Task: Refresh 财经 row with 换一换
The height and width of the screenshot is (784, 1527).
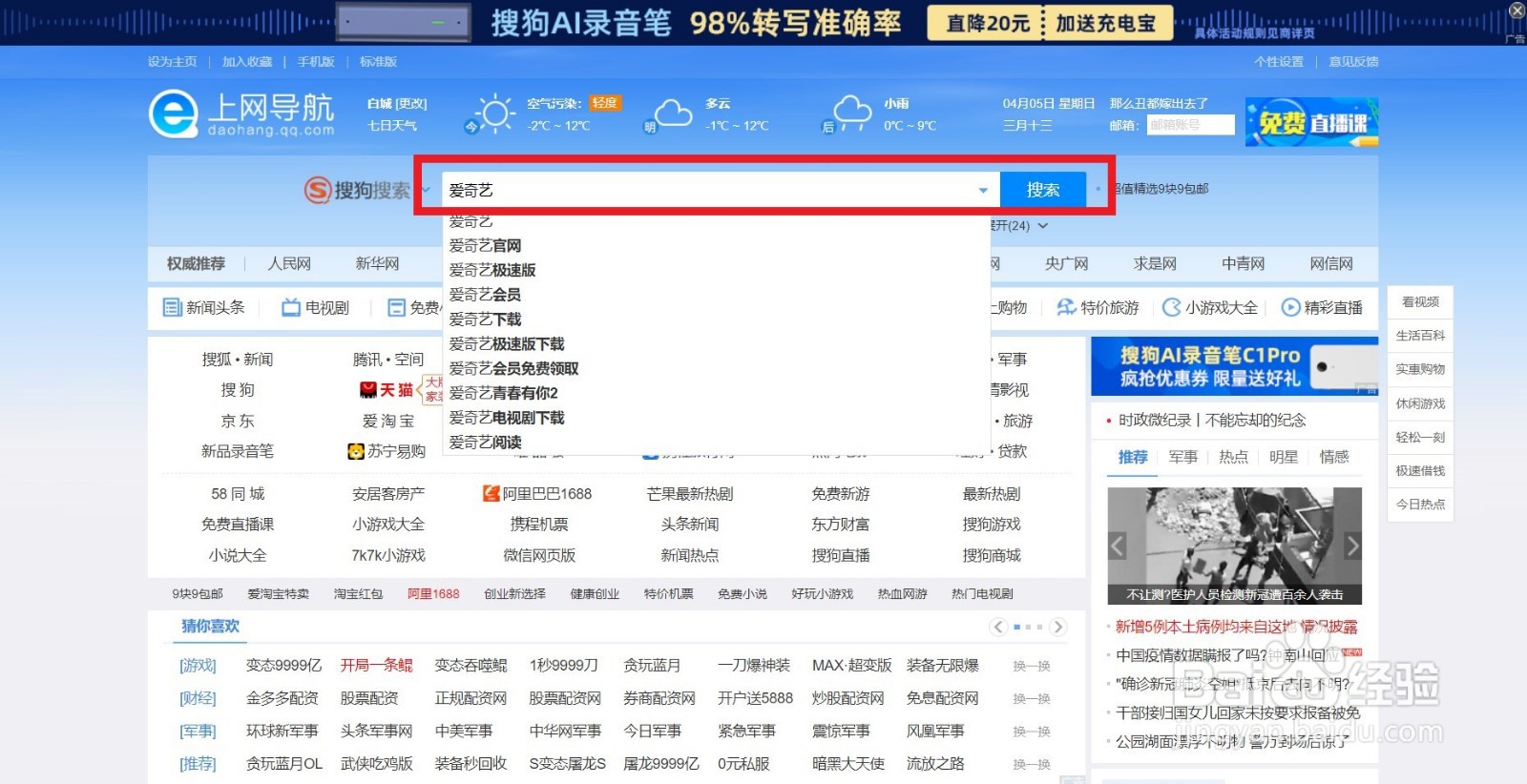Action: tap(1032, 699)
